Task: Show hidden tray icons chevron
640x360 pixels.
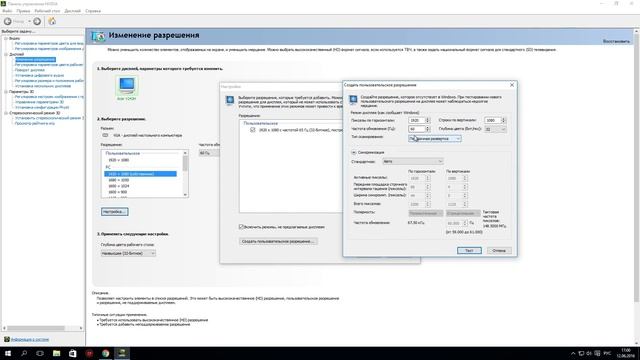Action: click(x=573, y=353)
